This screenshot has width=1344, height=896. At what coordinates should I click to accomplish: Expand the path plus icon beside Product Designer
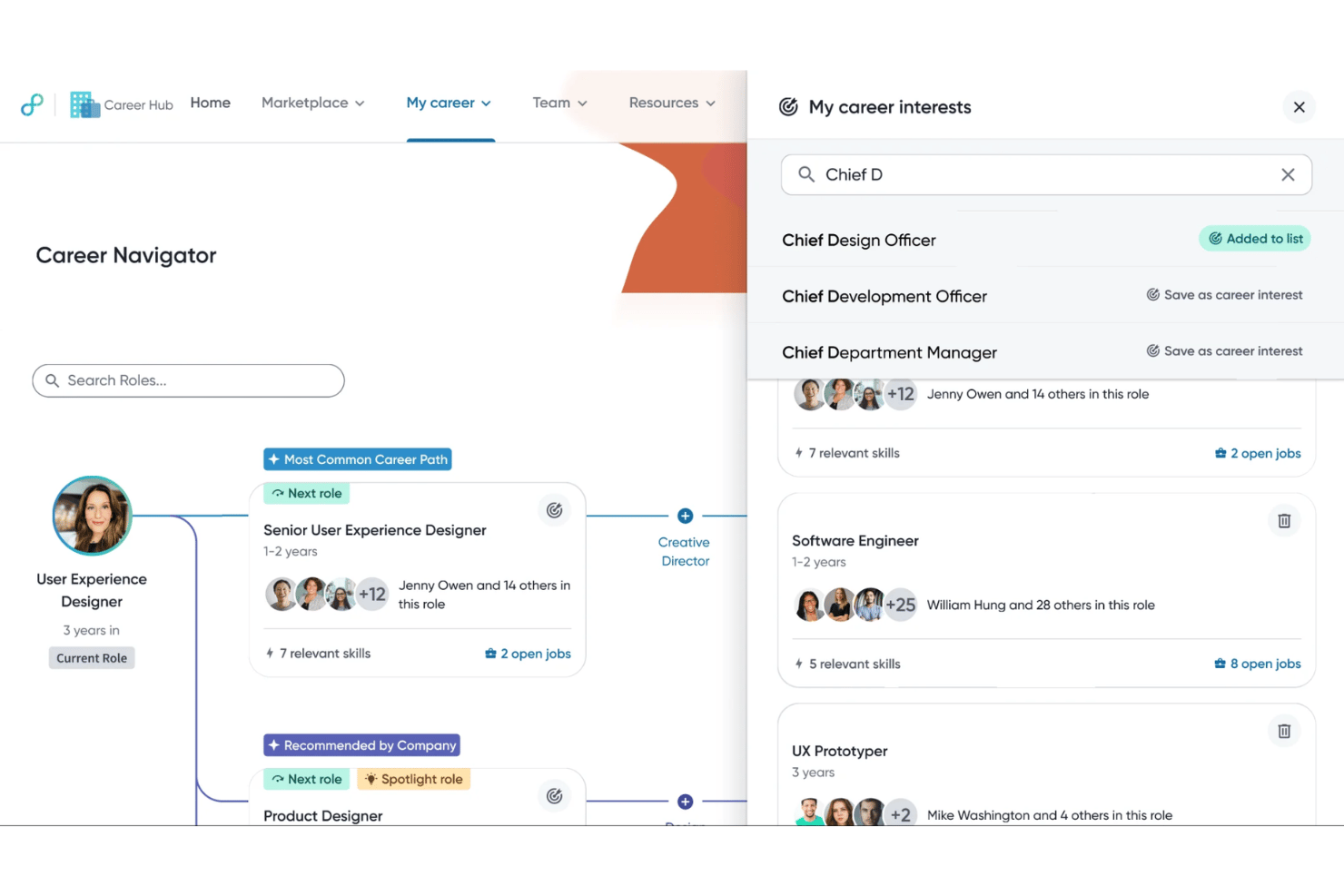tap(686, 802)
